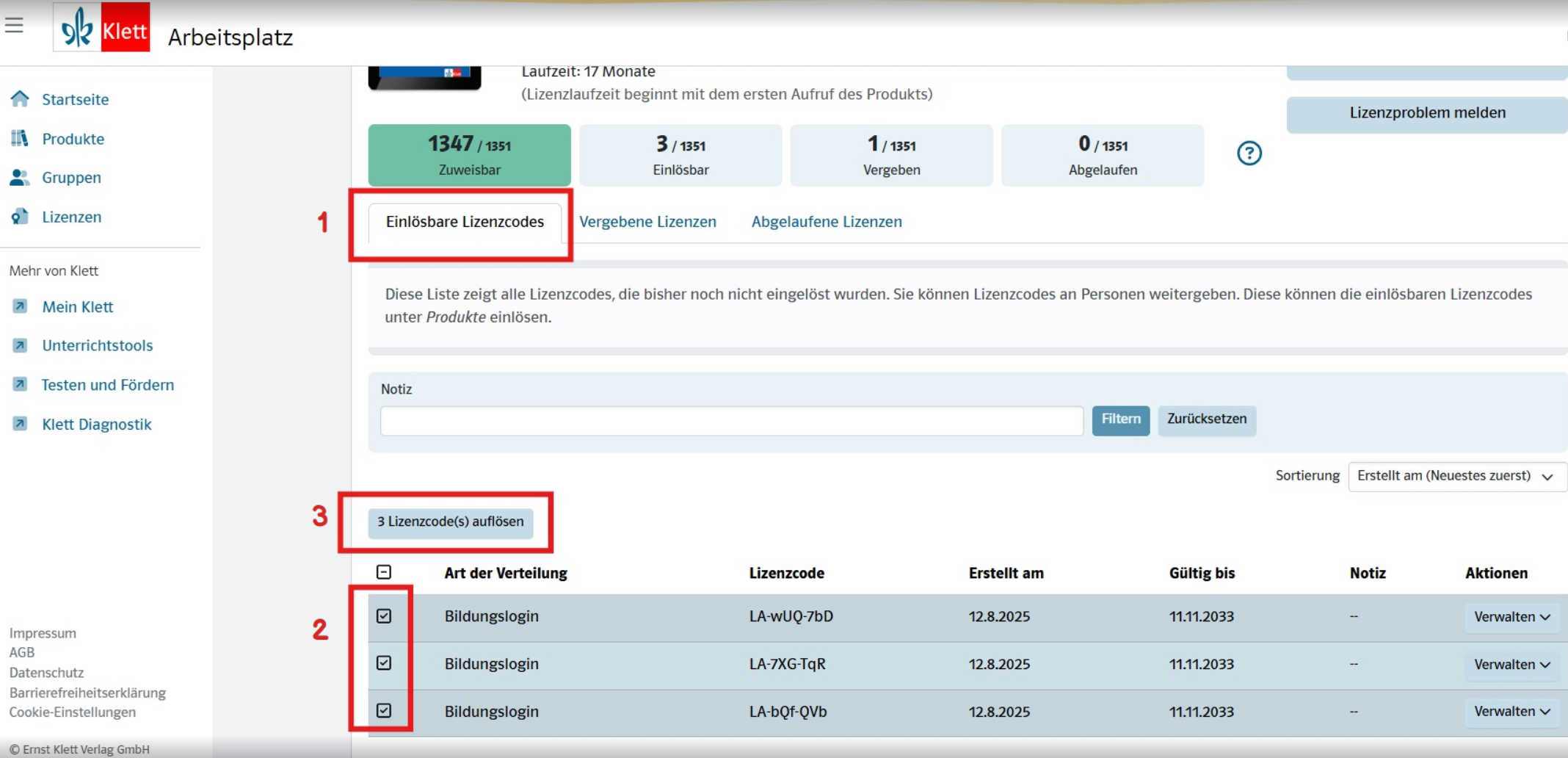Click the Filtern button
This screenshot has width=1568, height=758.
(1120, 419)
